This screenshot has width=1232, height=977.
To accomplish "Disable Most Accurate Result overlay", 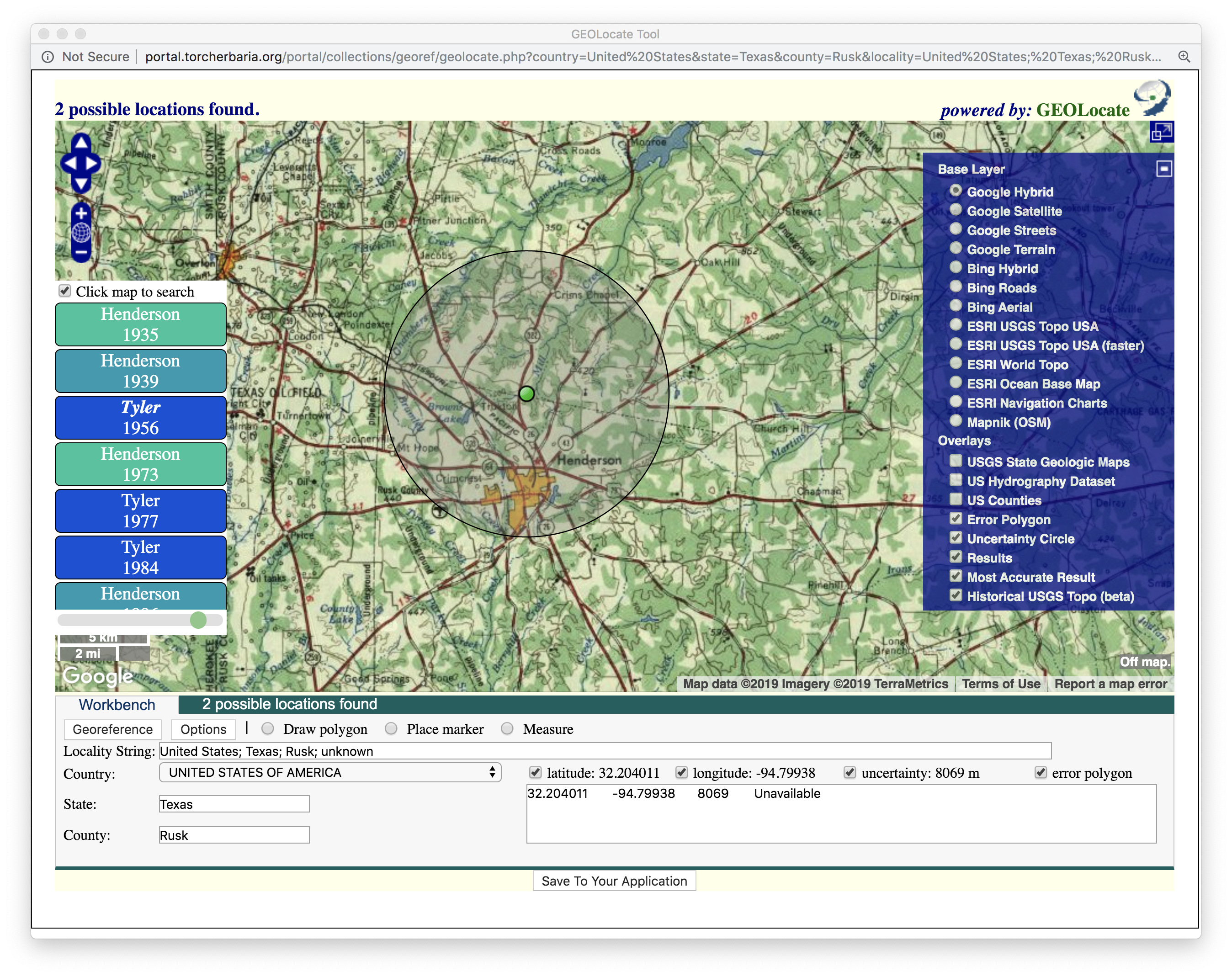I will pyautogui.click(x=956, y=576).
